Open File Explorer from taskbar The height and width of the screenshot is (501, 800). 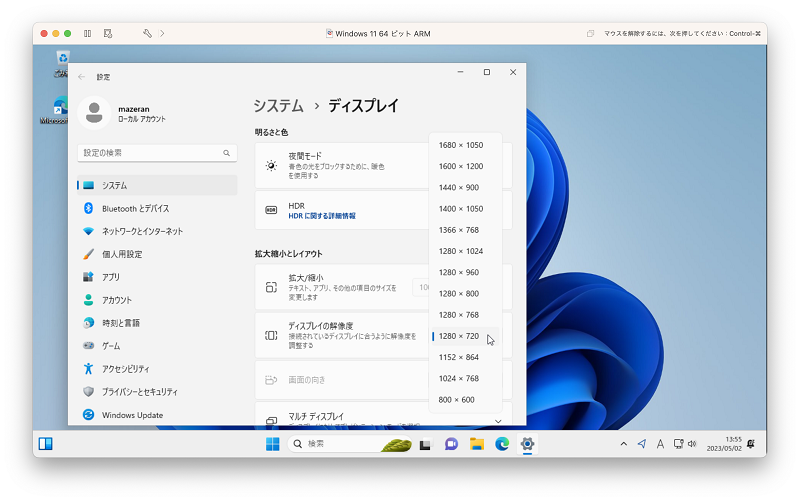coord(477,444)
